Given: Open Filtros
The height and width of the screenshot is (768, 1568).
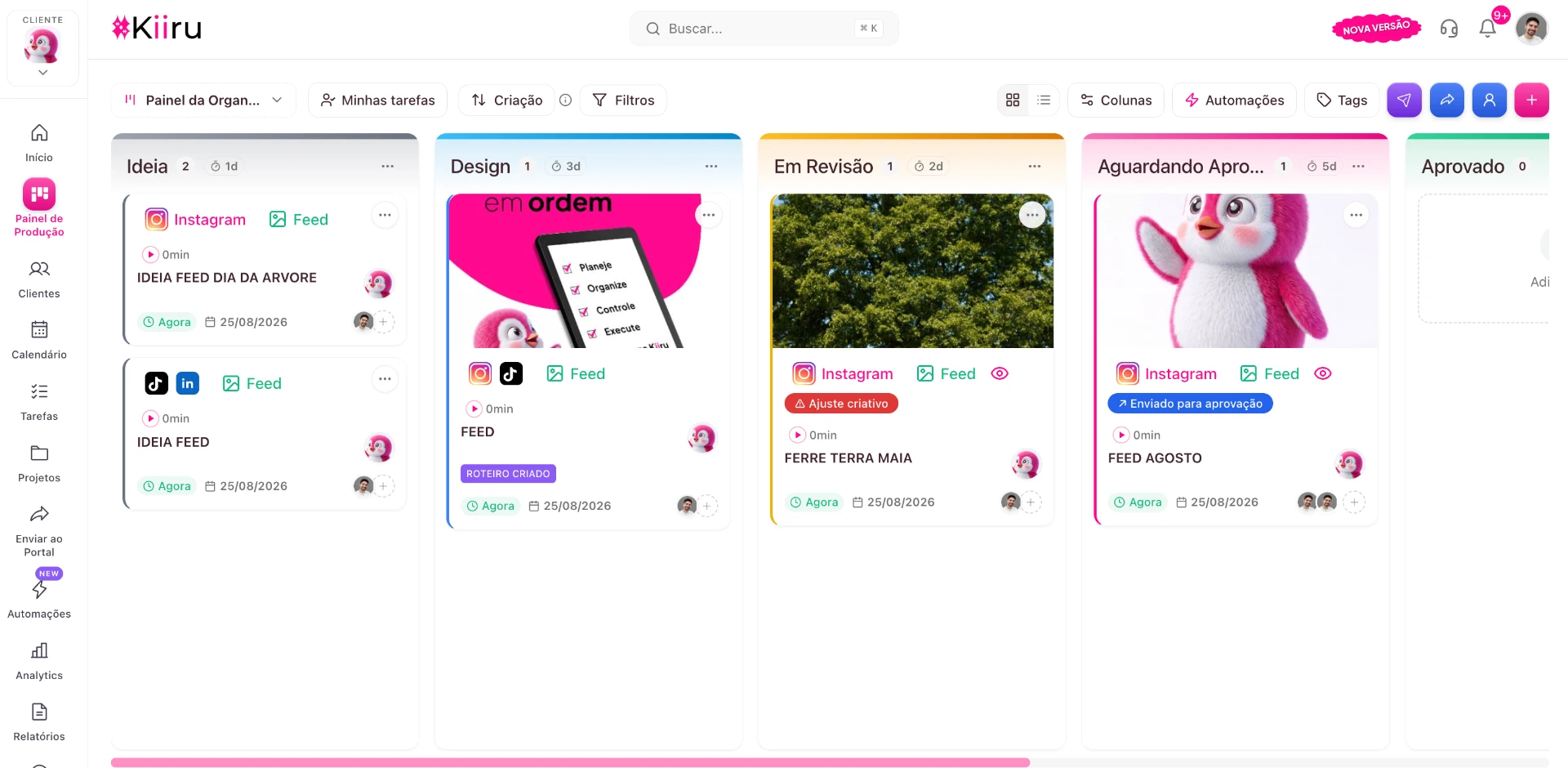Looking at the screenshot, I should pos(623,100).
